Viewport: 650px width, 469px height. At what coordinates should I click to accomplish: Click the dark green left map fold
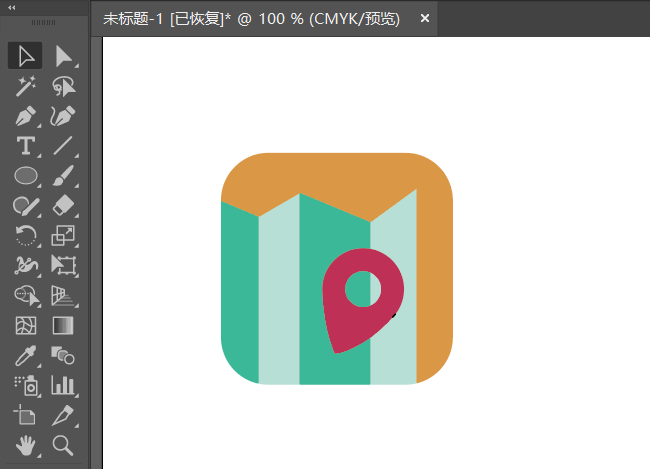tap(240, 290)
